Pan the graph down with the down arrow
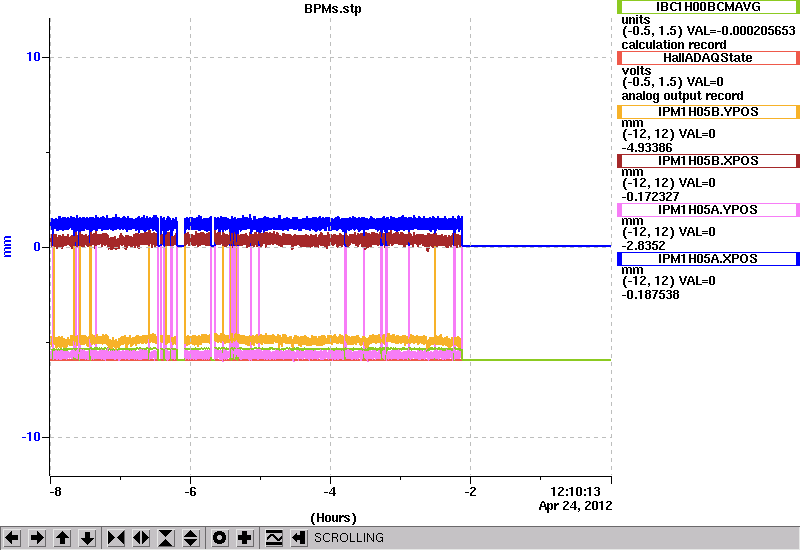Screen dimensions: 800x550 tap(87, 538)
